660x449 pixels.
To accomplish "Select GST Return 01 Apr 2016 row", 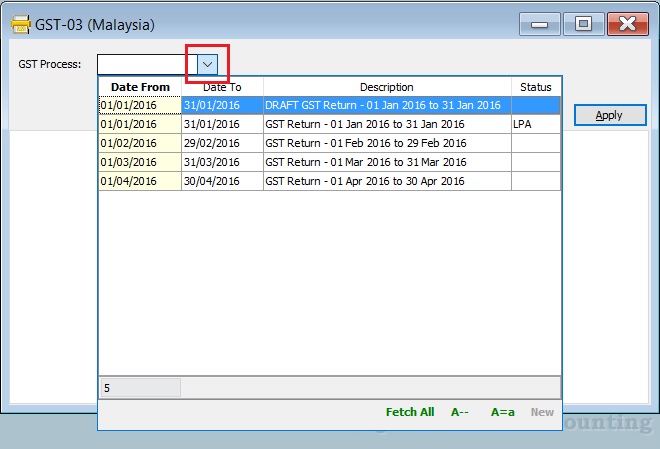I will pos(364,181).
